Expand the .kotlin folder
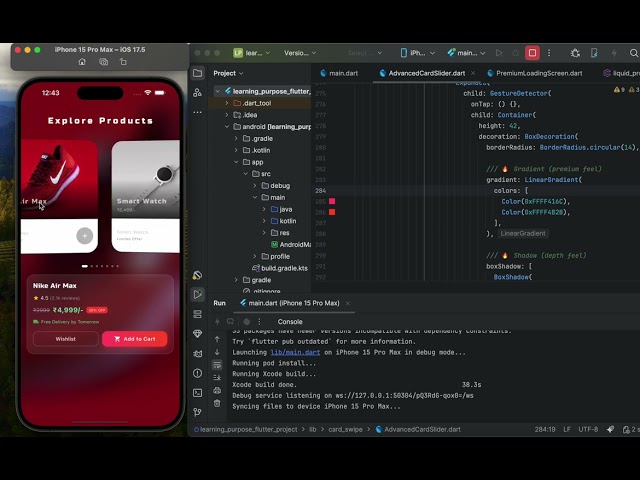 [x=236, y=151]
